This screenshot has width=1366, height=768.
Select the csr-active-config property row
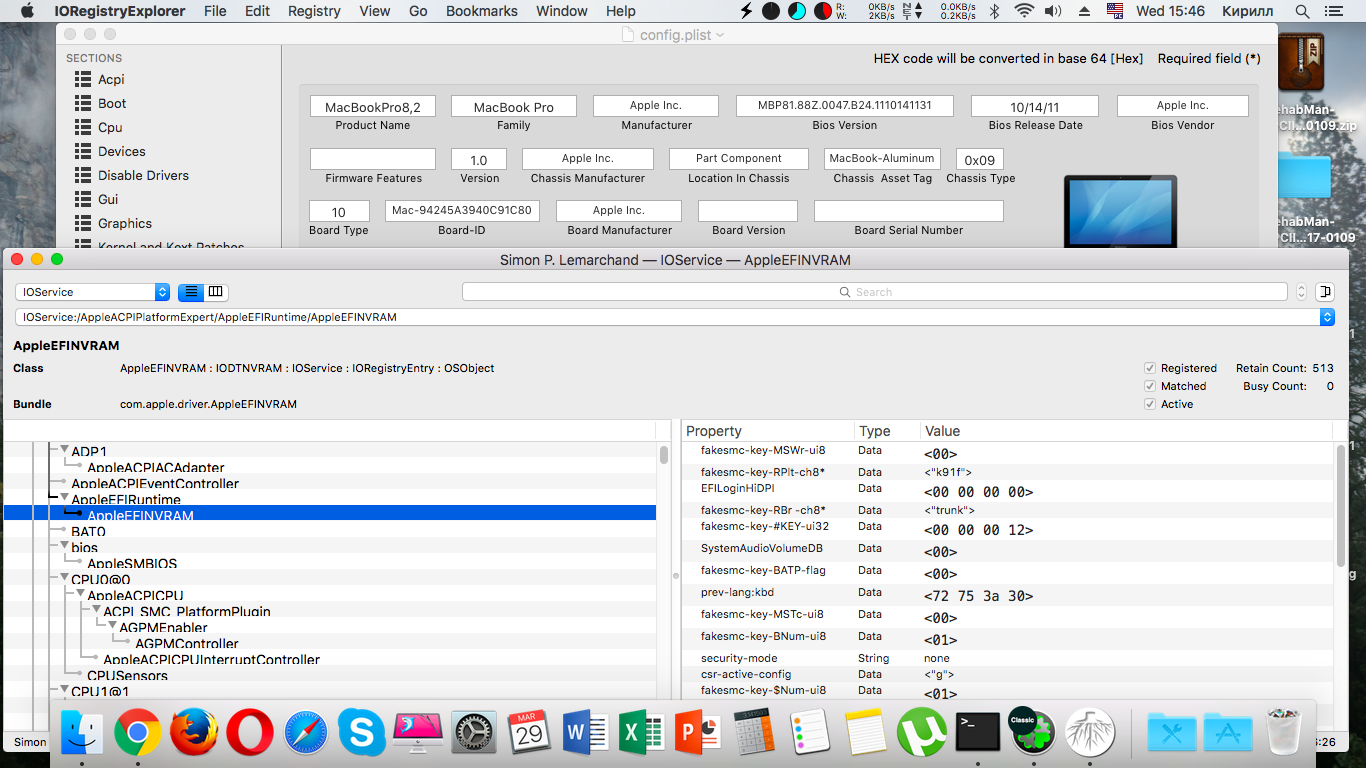point(1008,674)
